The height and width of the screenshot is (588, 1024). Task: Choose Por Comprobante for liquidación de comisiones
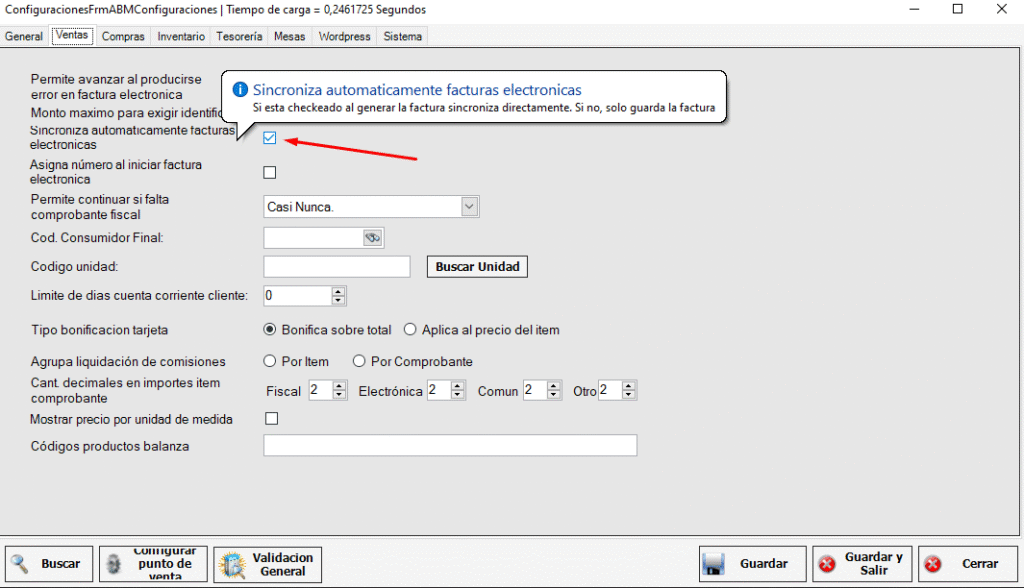(360, 362)
